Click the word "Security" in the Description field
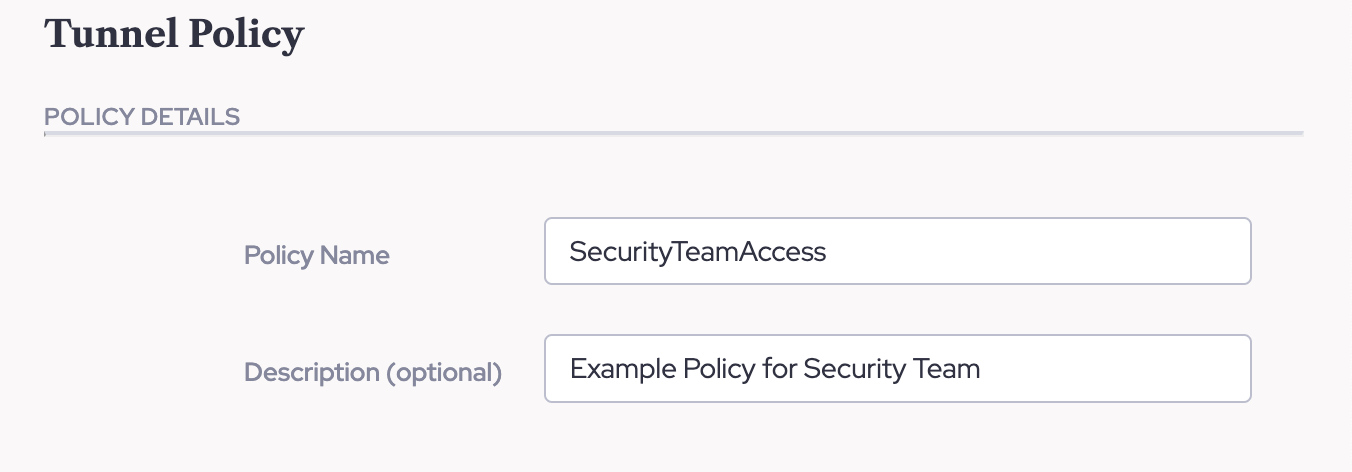Screen dimensions: 1352x472 coord(853,368)
